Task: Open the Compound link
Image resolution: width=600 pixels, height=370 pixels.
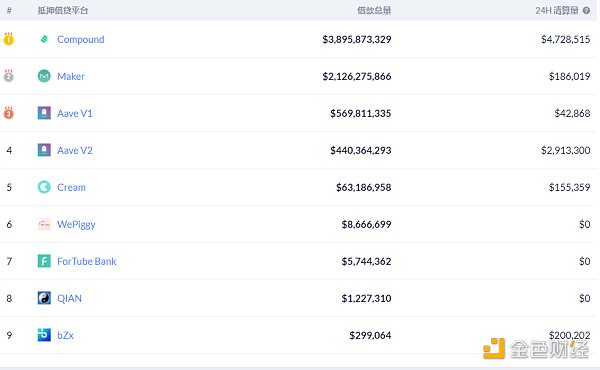Action: pyautogui.click(x=80, y=39)
